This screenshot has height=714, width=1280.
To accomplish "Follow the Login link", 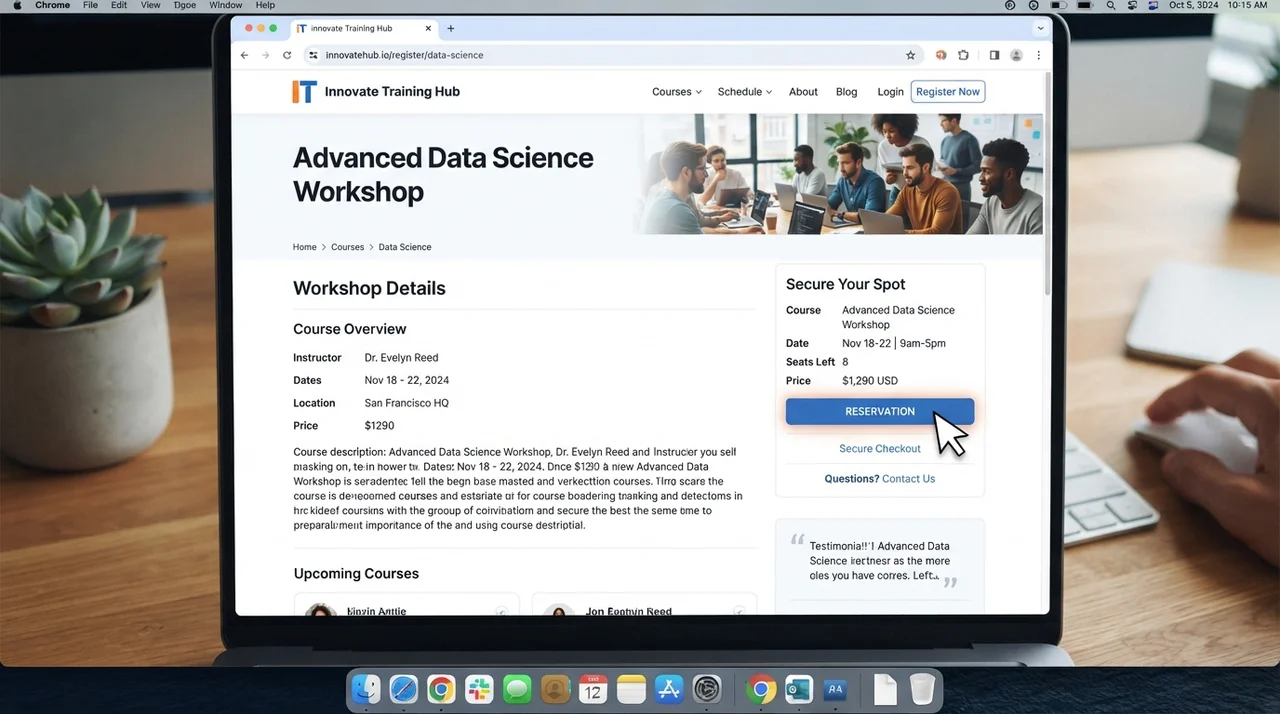I will [x=890, y=92].
